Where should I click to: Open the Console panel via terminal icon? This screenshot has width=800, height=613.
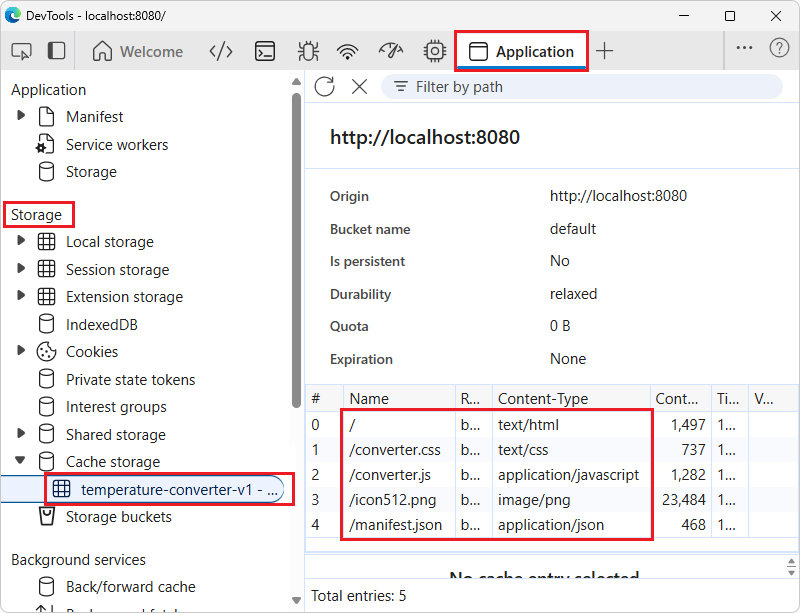click(x=264, y=50)
